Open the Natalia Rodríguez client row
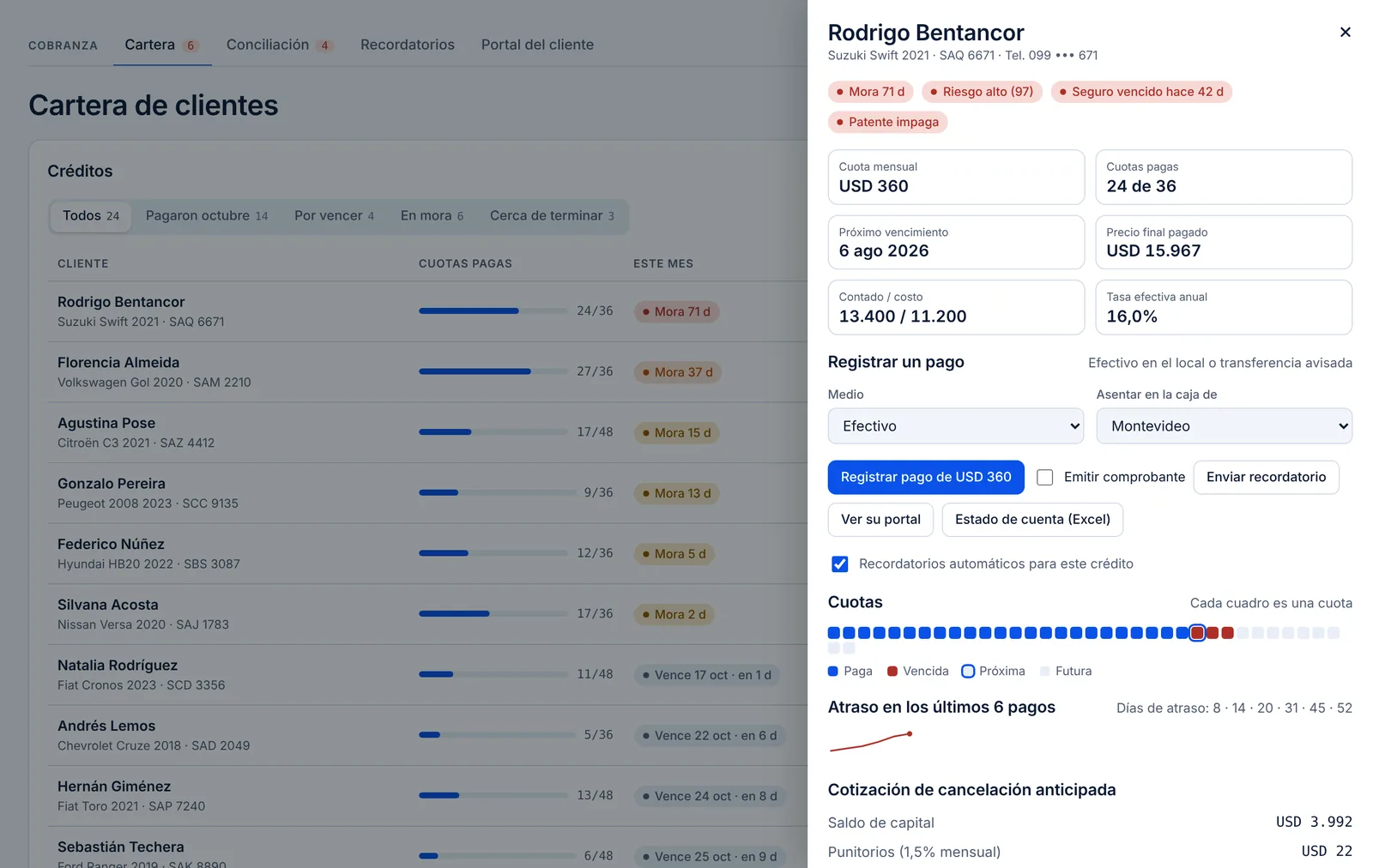This screenshot has height=868, width=1373. [x=427, y=675]
